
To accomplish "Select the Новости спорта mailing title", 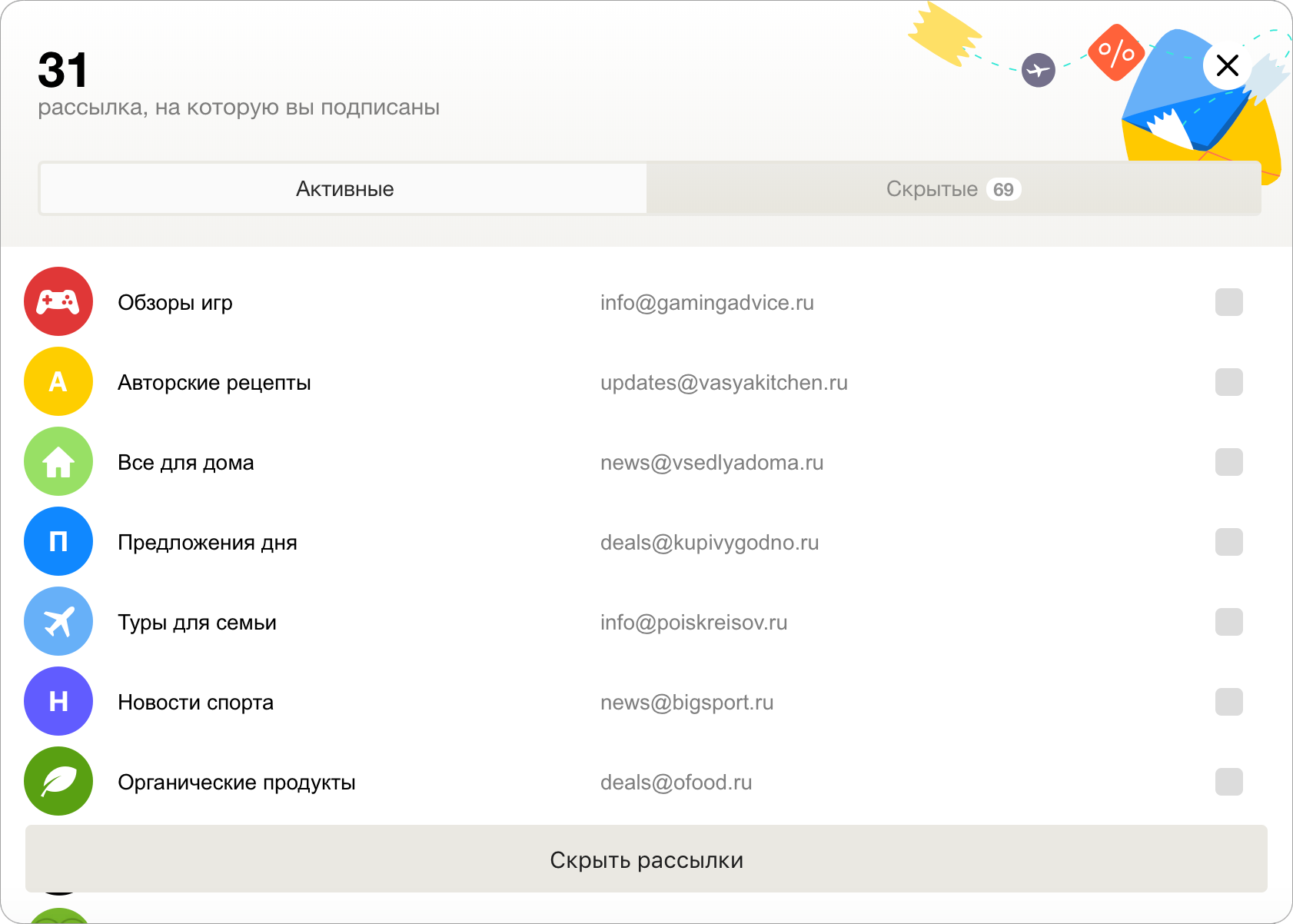I will pyautogui.click(x=195, y=703).
